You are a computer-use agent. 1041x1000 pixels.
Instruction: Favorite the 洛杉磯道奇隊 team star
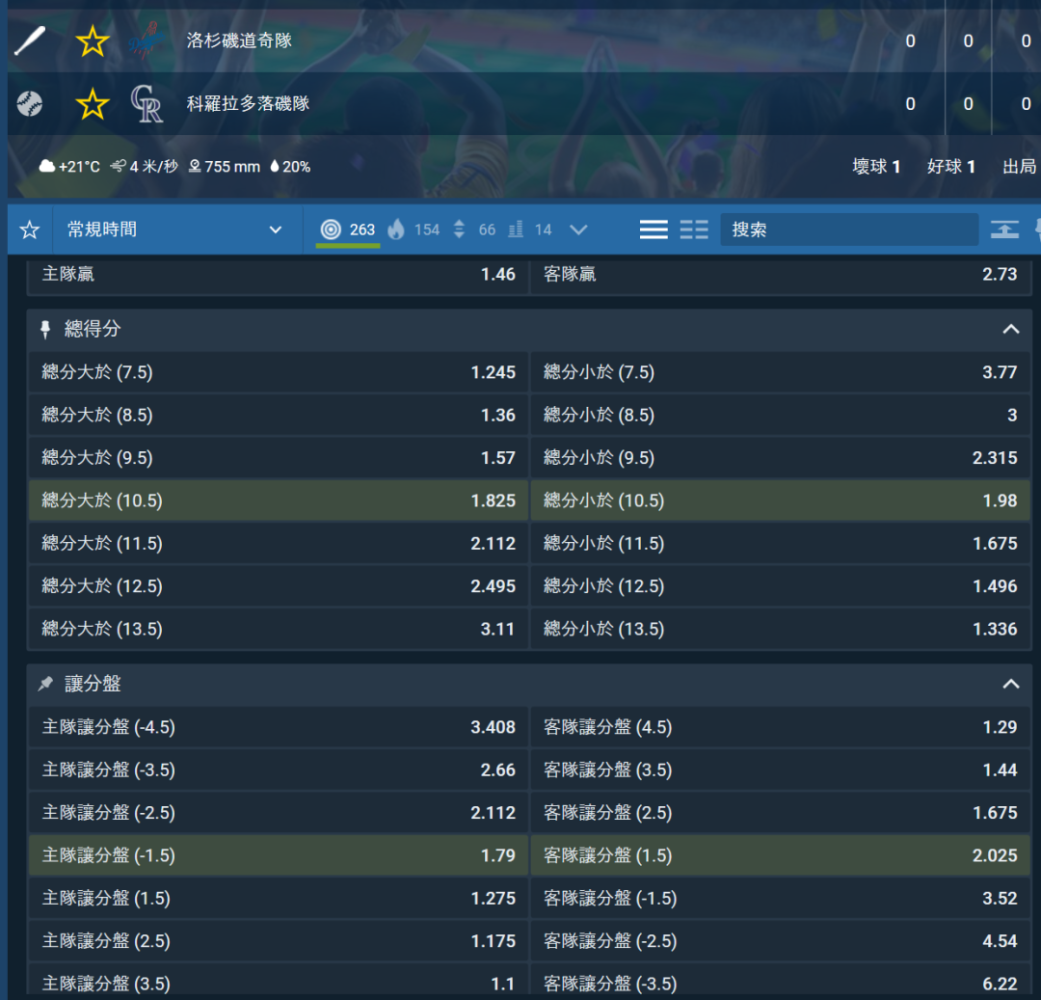pos(92,42)
